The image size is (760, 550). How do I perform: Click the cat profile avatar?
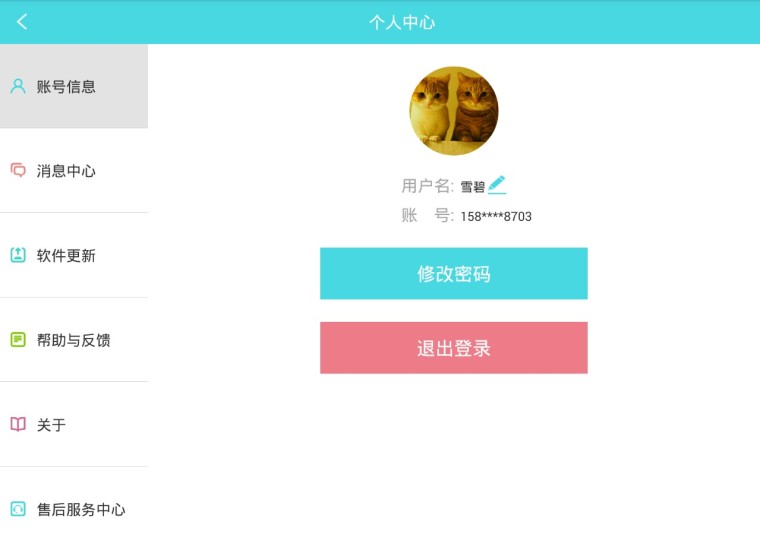(x=454, y=111)
